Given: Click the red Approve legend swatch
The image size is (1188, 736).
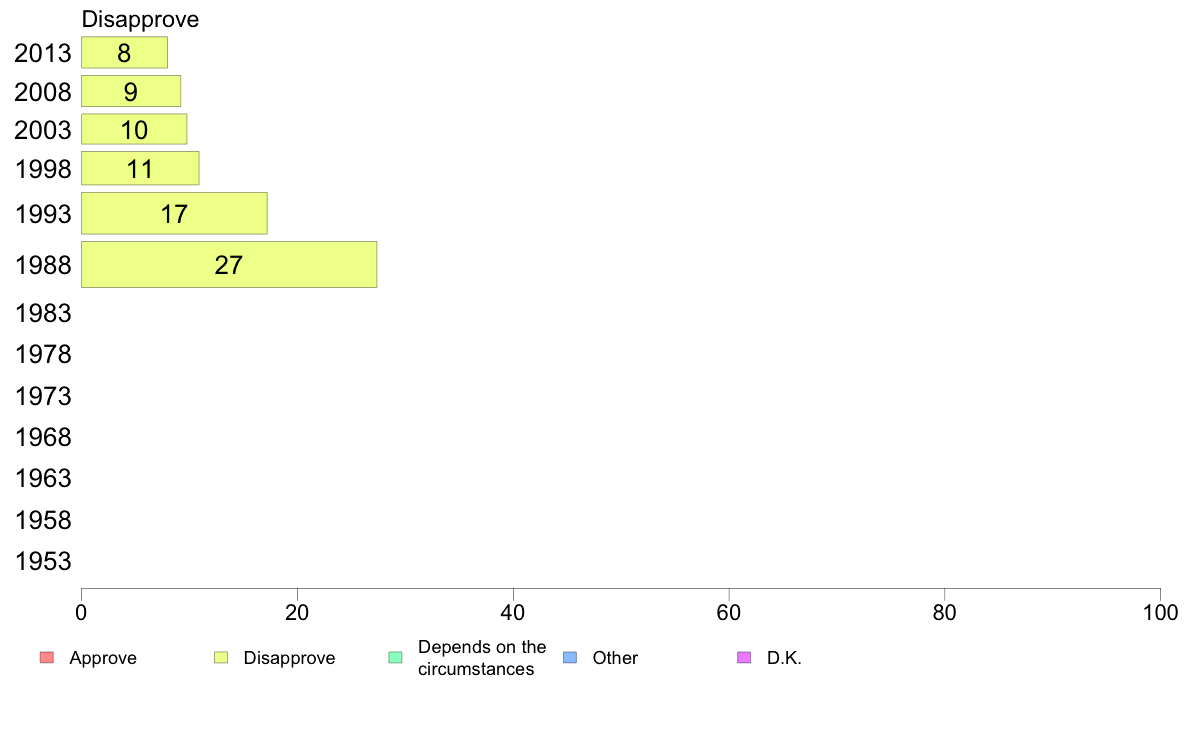Looking at the screenshot, I should click(x=47, y=657).
